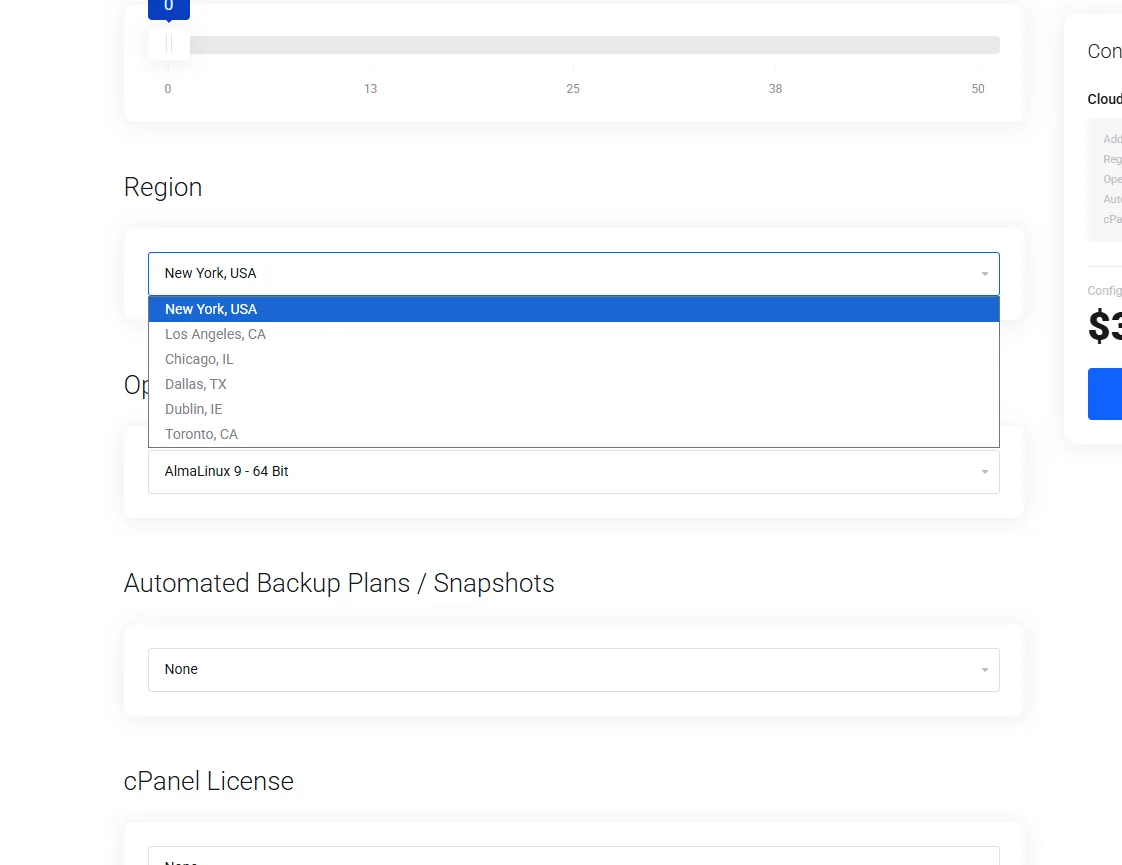Click the slider tick label 13
This screenshot has width=1122, height=865.
coord(370,89)
